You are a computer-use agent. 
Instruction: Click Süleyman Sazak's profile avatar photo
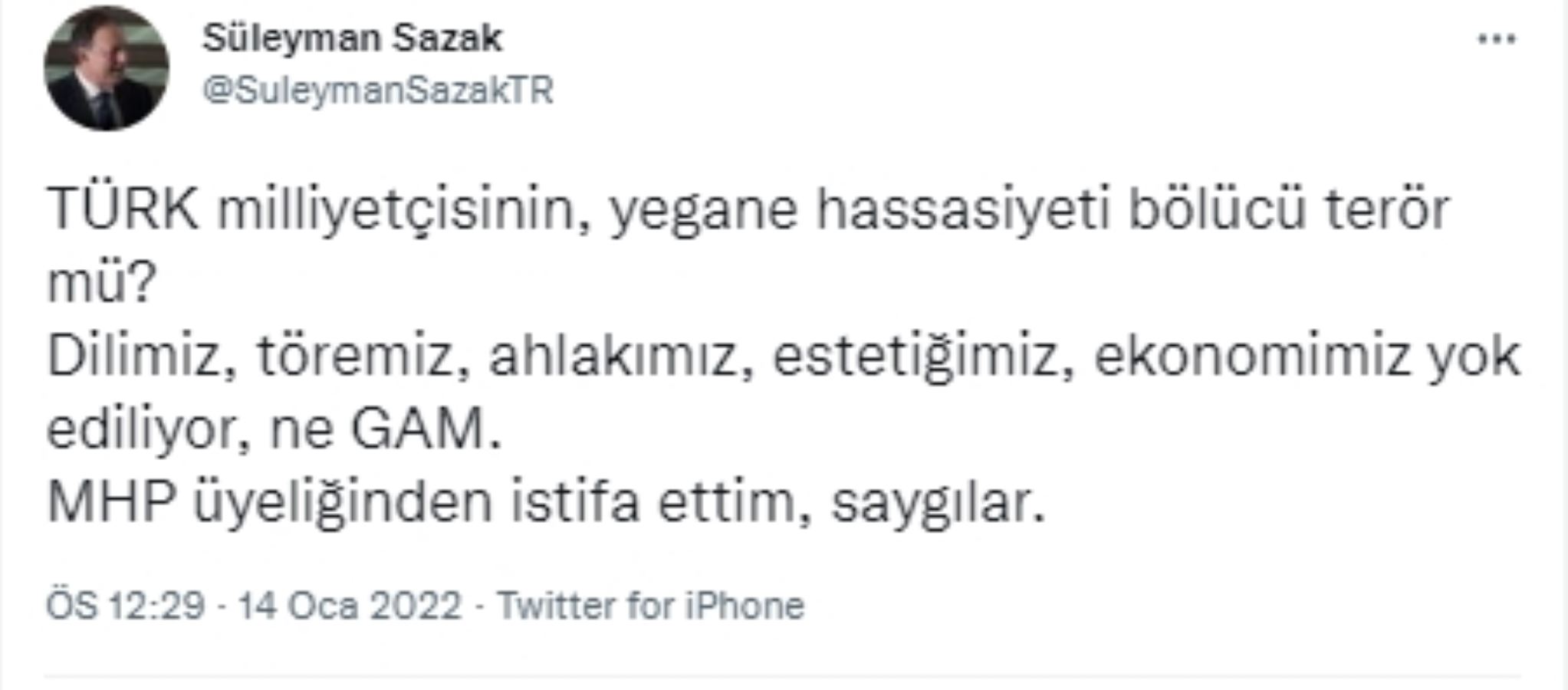pyautogui.click(x=107, y=67)
